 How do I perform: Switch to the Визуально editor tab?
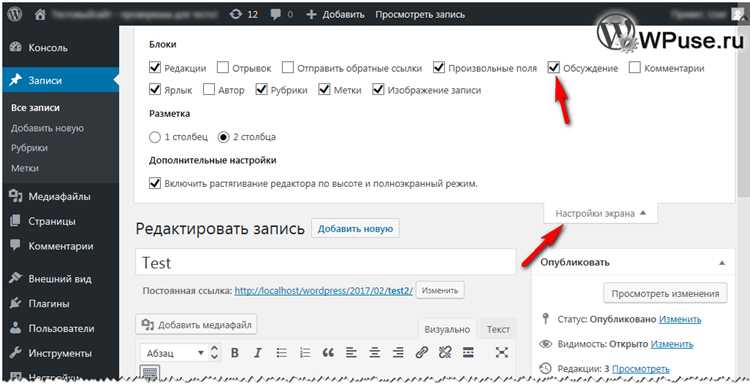pos(447,330)
